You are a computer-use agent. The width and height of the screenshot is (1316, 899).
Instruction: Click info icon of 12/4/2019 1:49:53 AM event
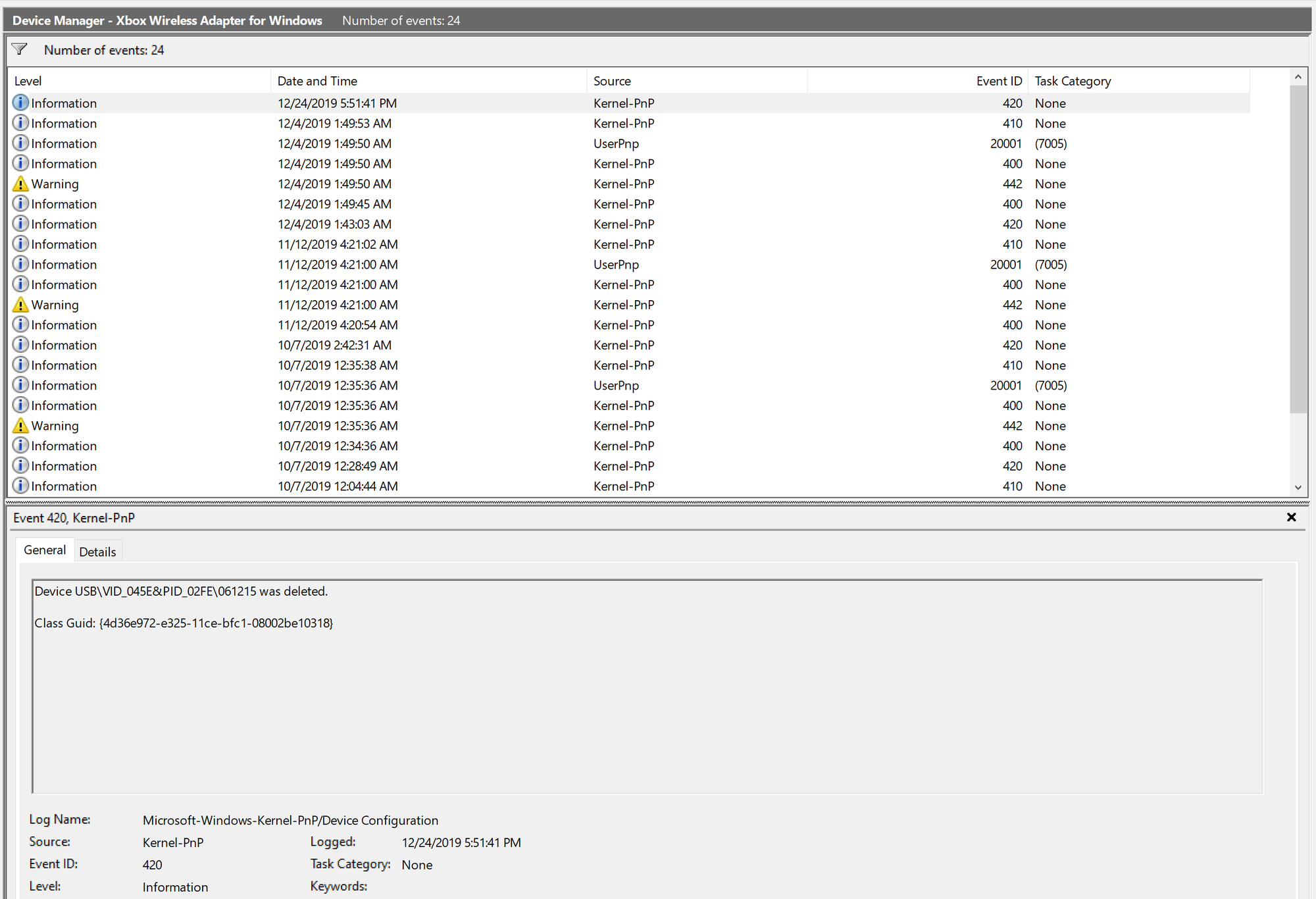[20, 123]
